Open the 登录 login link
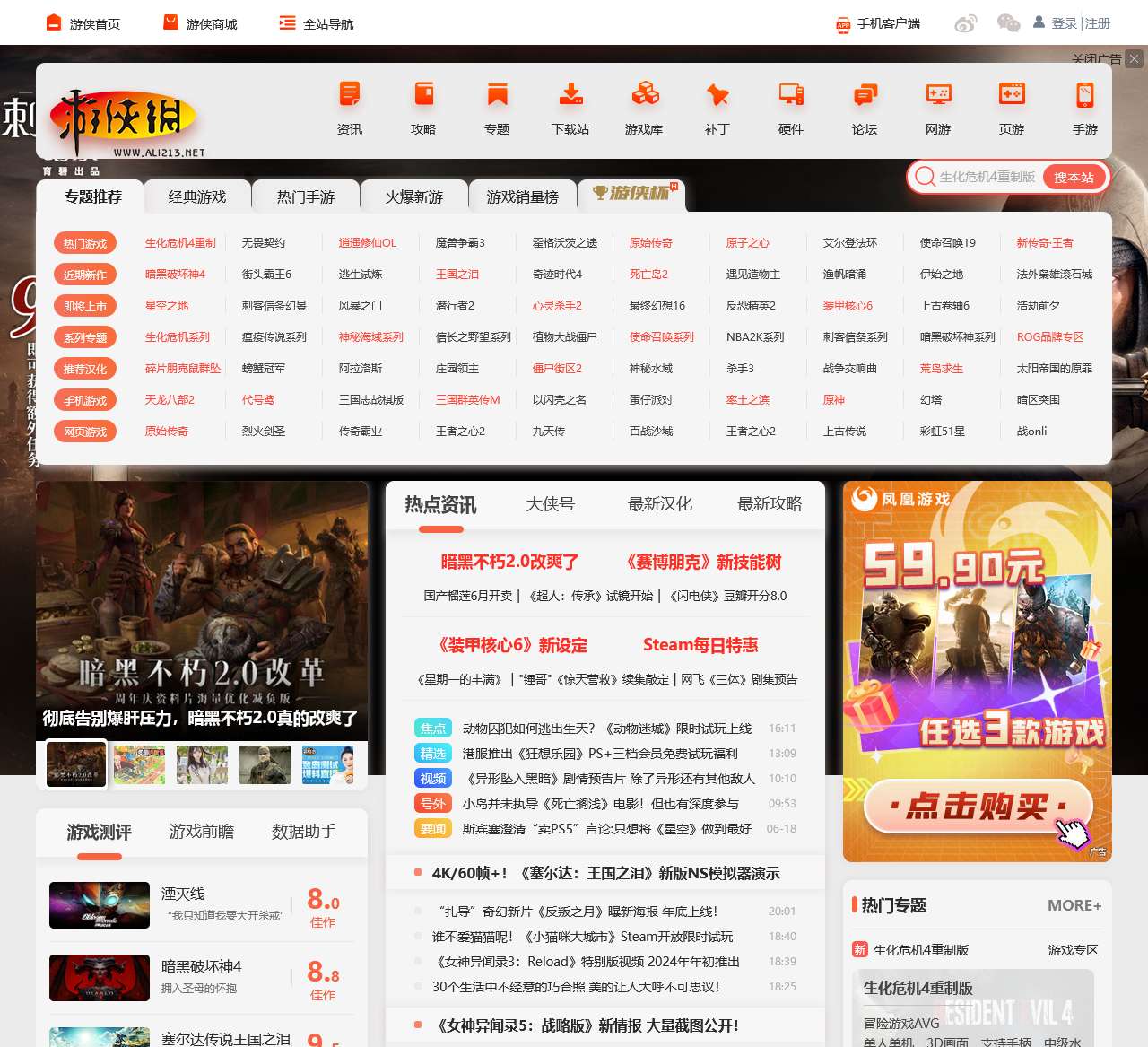1148x1047 pixels. 1065,23
